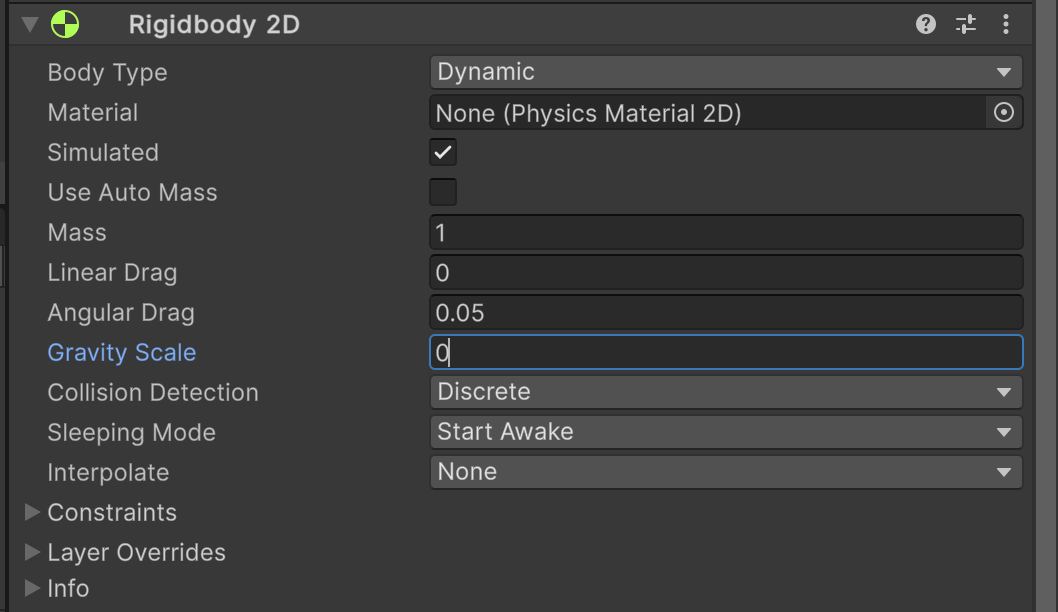
Task: Collapse the Rigidbody 2D component foldout
Action: 30,24
